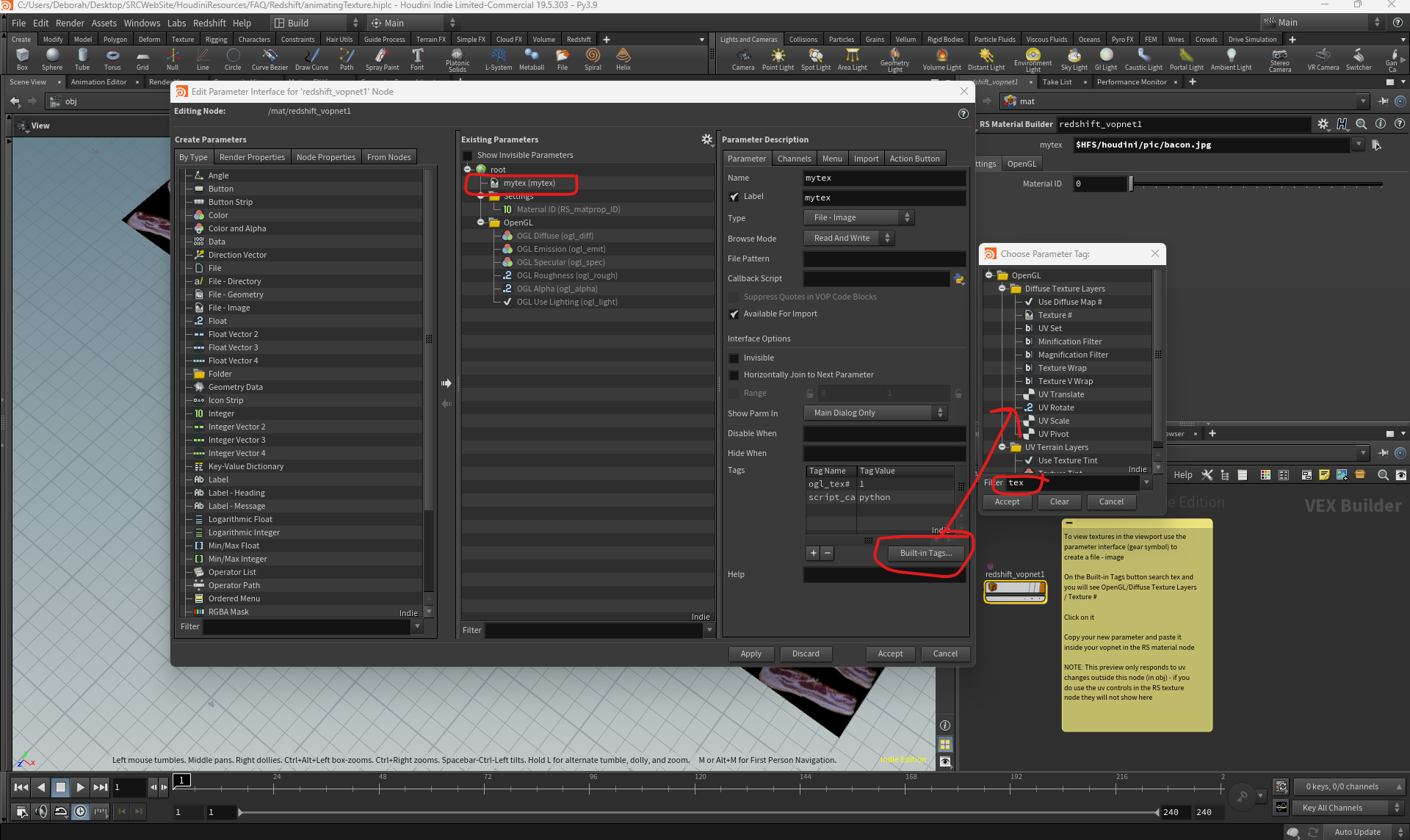
Task: Uncheck Available For Import
Action: click(x=734, y=314)
